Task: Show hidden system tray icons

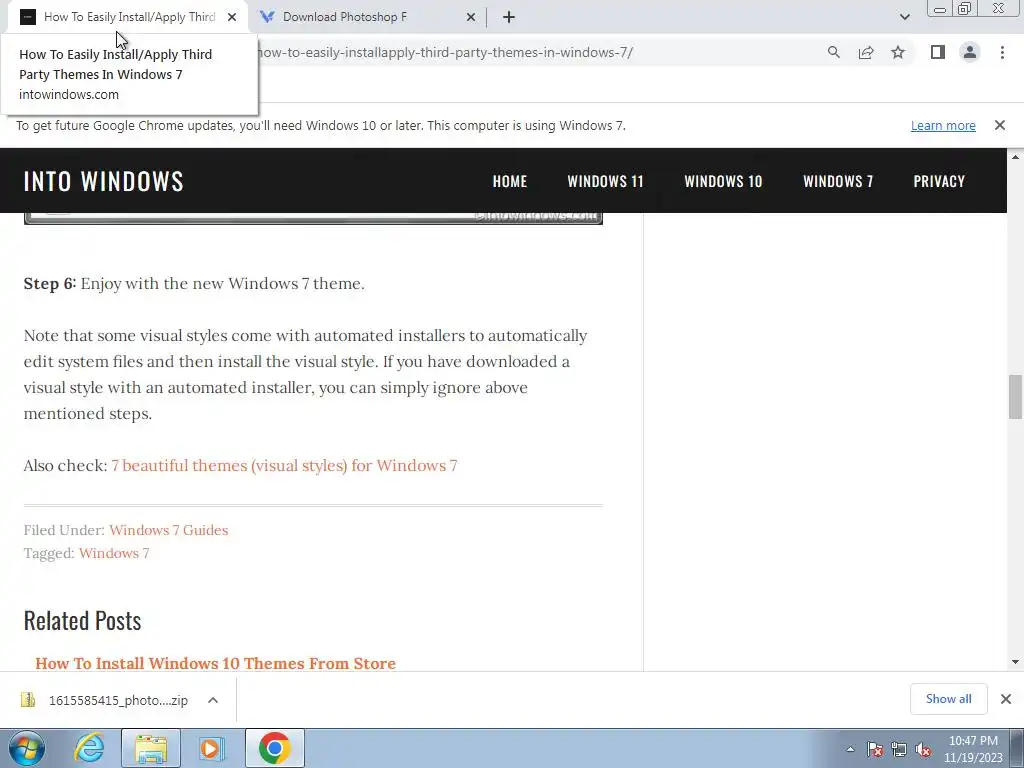Action: [850, 750]
